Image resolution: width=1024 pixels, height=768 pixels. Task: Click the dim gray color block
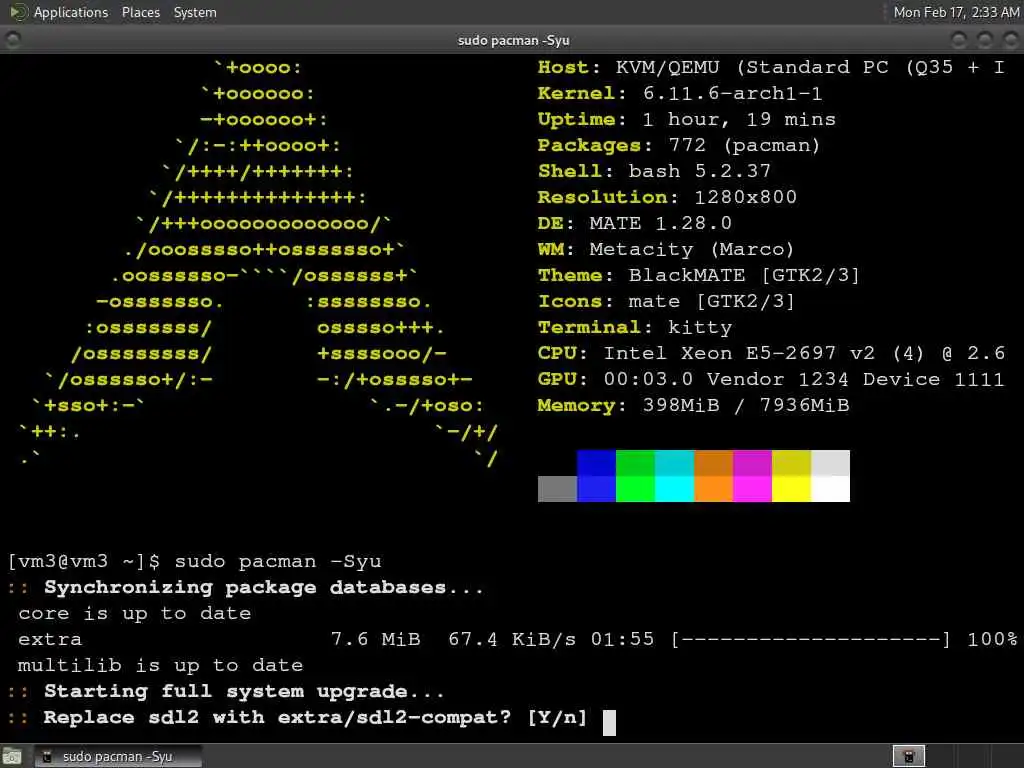[x=557, y=488]
